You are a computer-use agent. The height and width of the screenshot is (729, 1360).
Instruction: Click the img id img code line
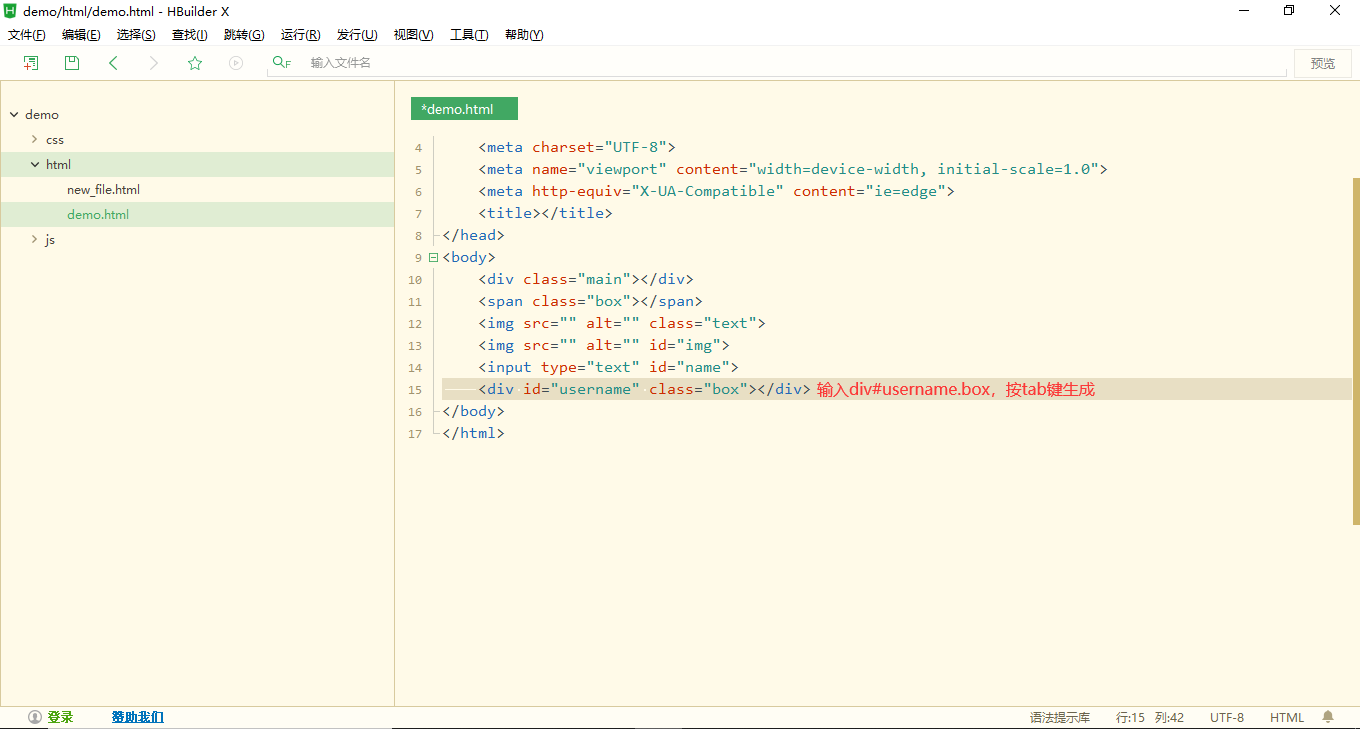[603, 345]
